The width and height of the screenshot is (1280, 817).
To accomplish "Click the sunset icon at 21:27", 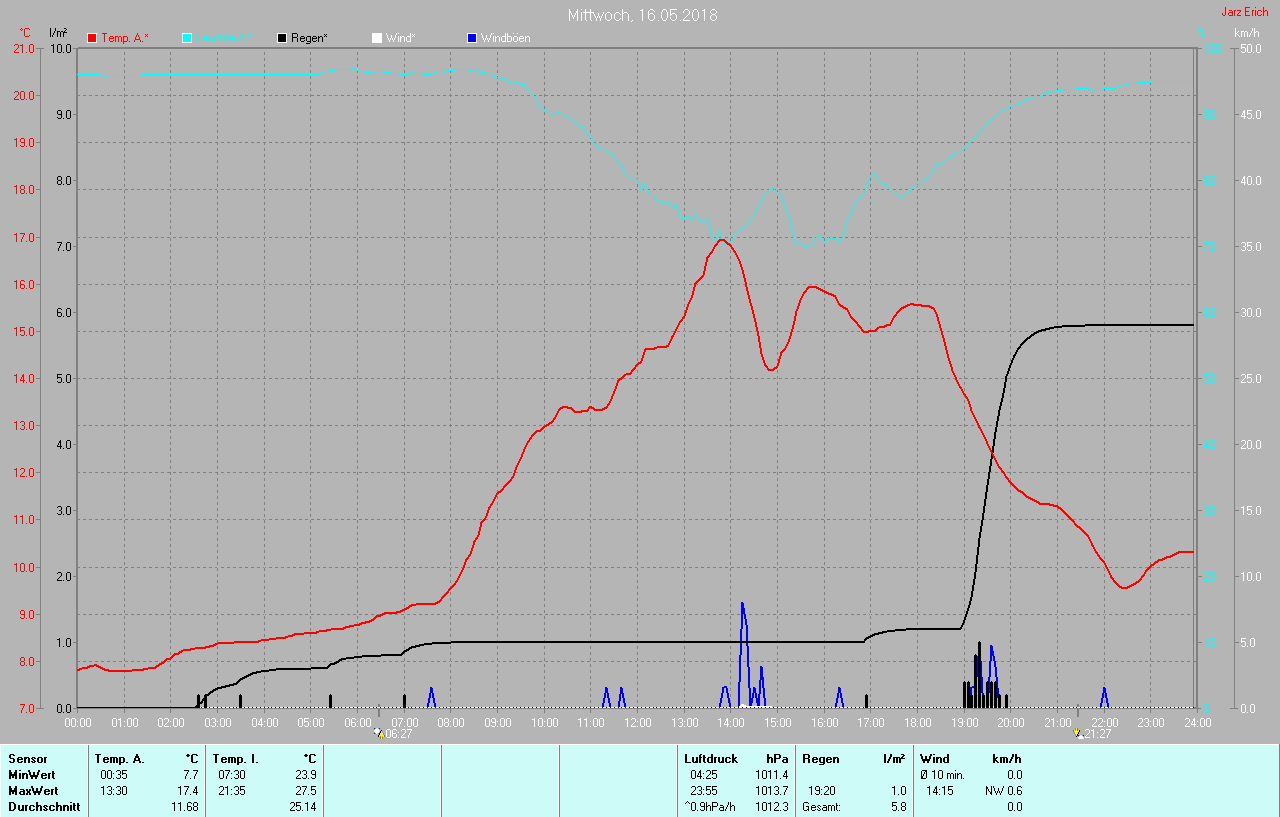I will (x=1077, y=733).
